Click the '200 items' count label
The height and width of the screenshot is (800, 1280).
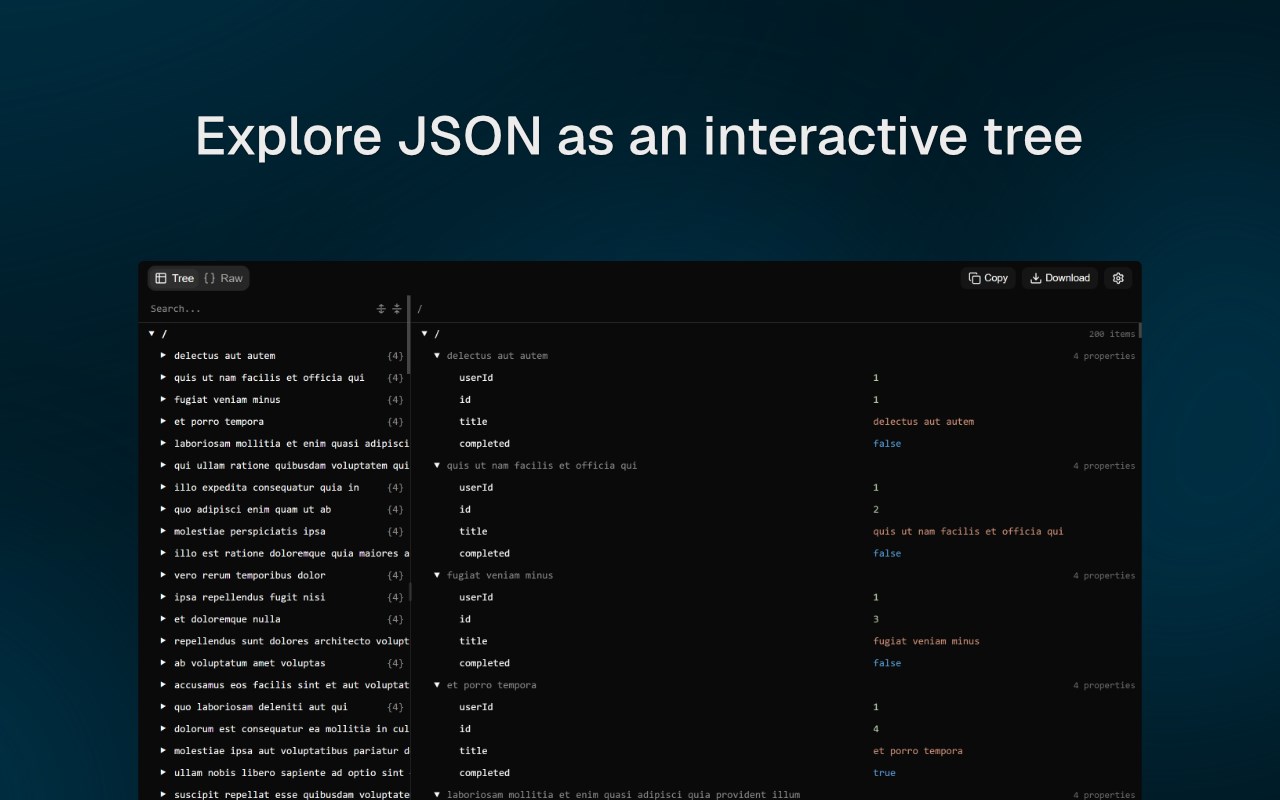click(1112, 334)
